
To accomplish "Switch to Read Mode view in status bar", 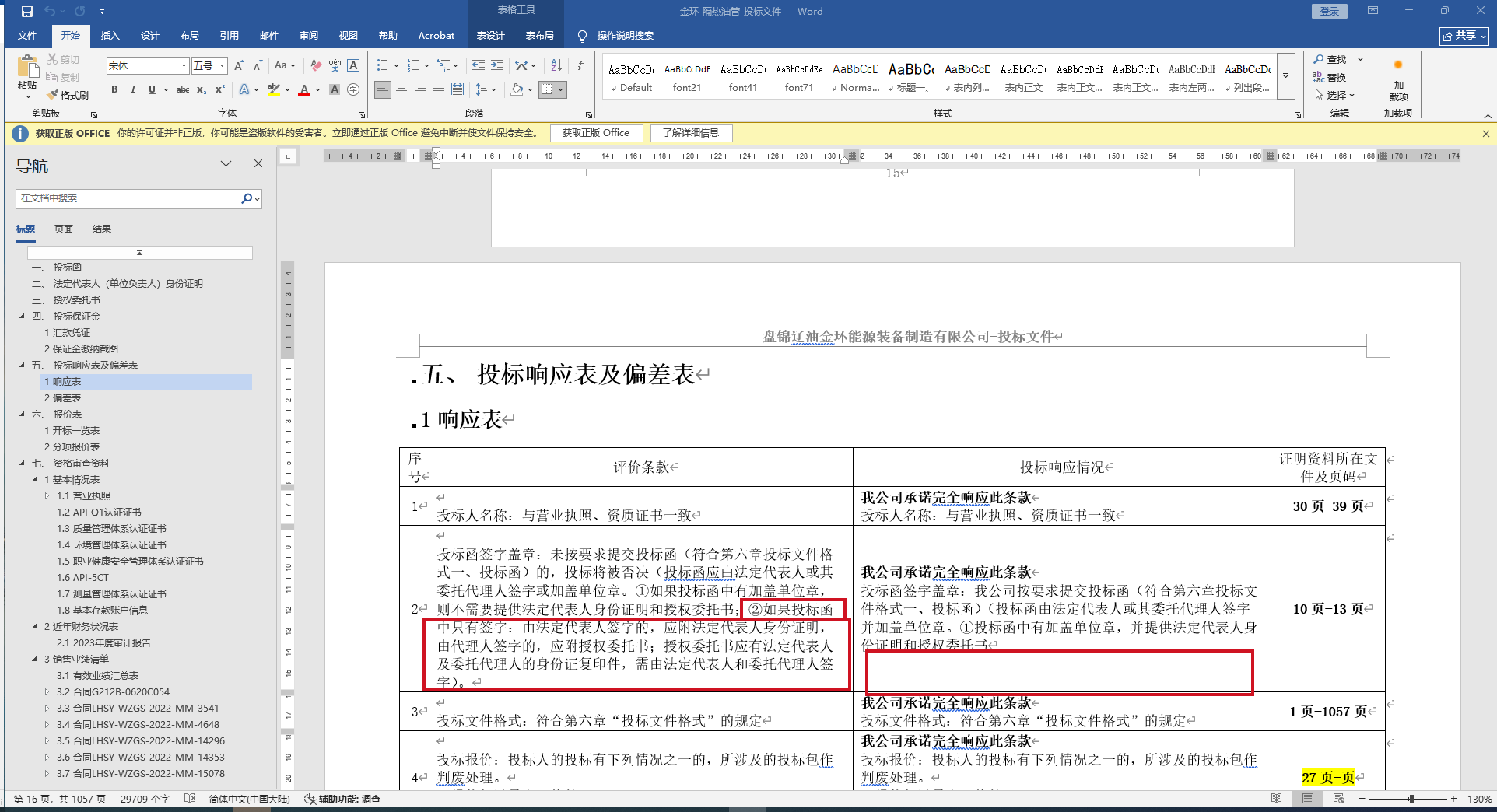I will point(1277,799).
